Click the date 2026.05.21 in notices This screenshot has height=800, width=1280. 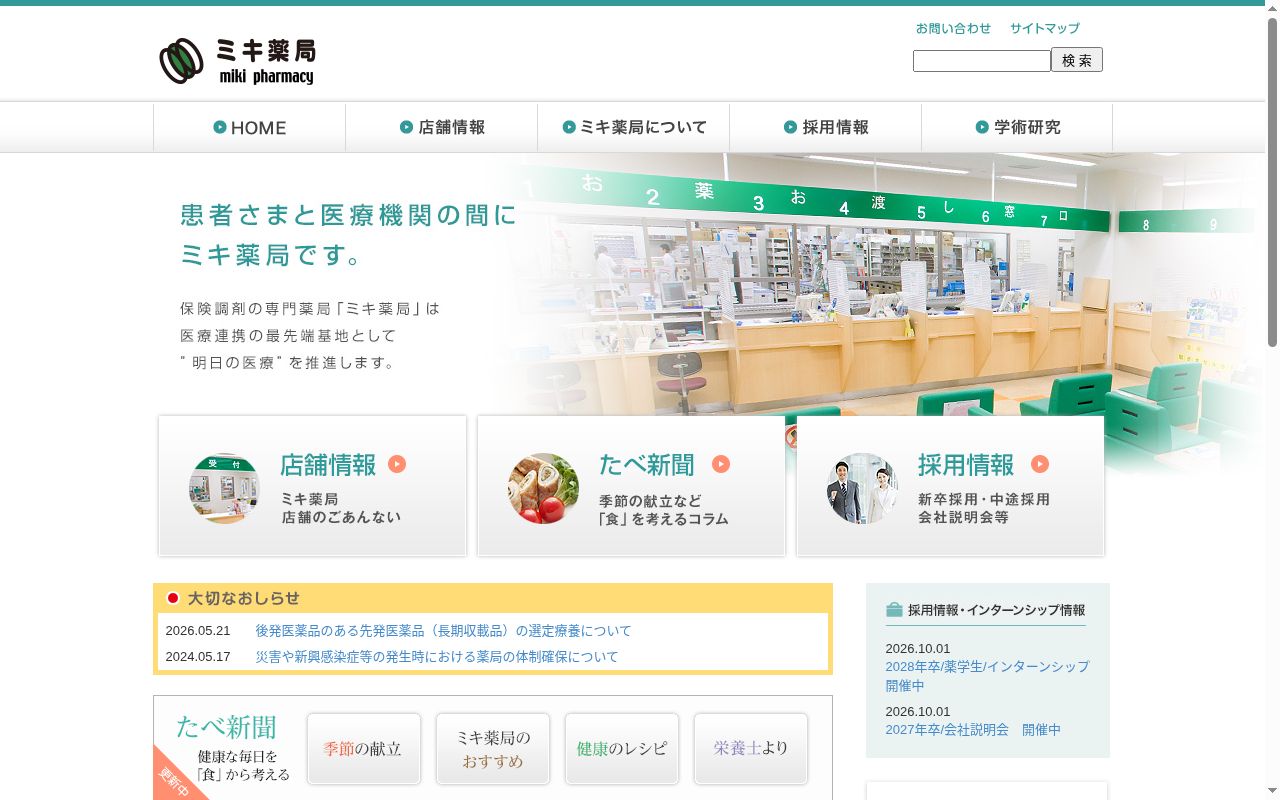198,631
